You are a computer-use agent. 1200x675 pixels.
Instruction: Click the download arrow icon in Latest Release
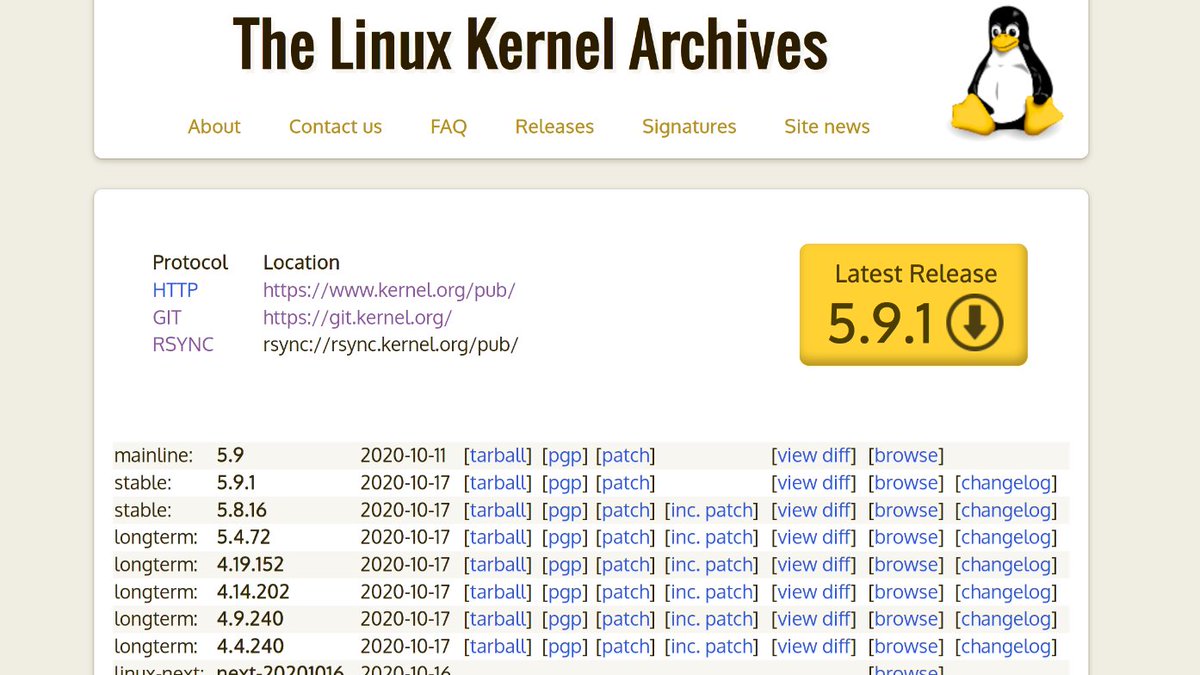[x=975, y=324]
